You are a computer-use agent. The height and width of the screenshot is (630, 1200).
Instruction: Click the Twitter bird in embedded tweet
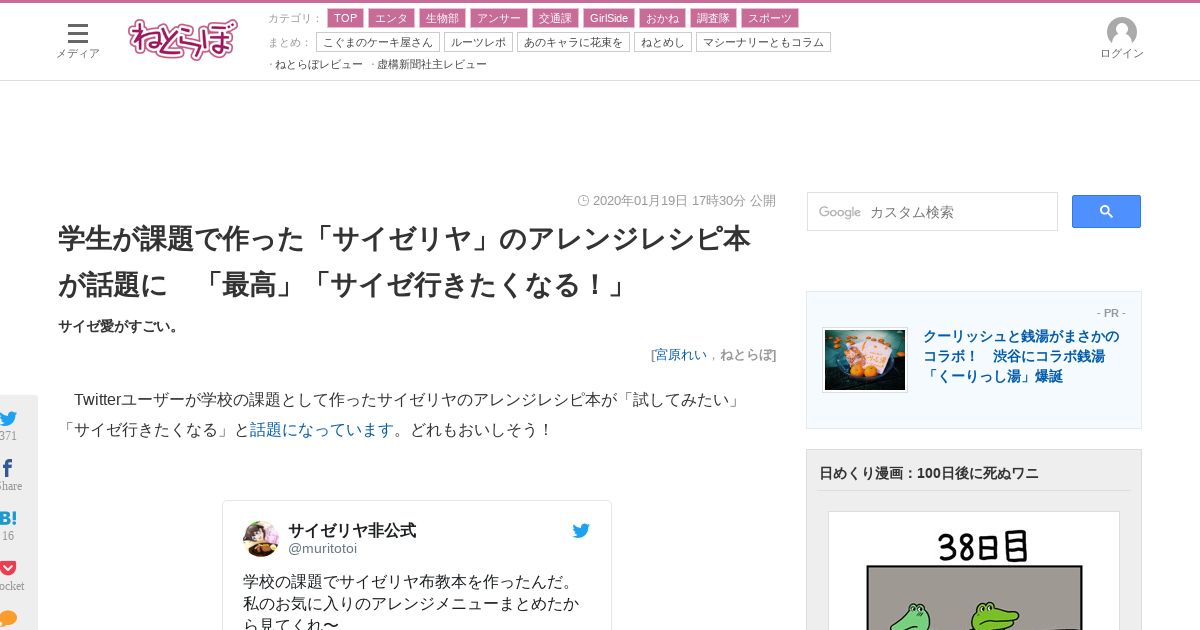click(581, 531)
